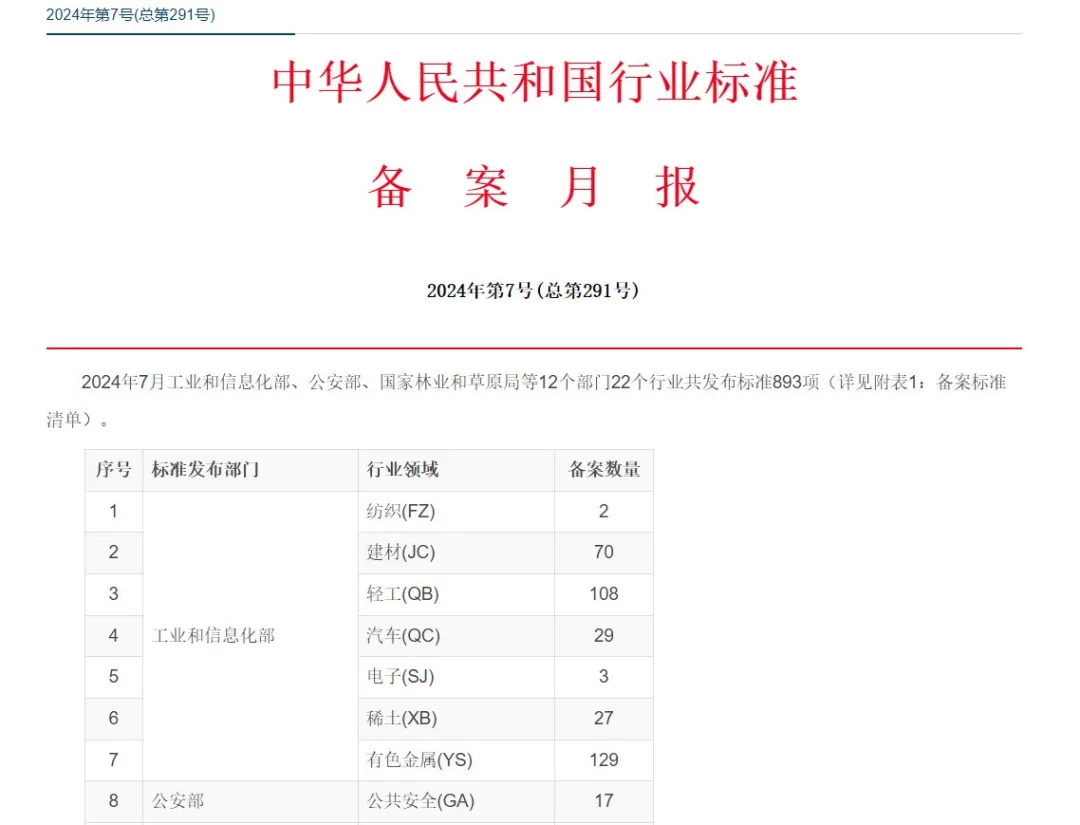The width and height of the screenshot is (1080, 825).
Task: Click the 有色金属(YS) industry cell
Action: tap(419, 760)
